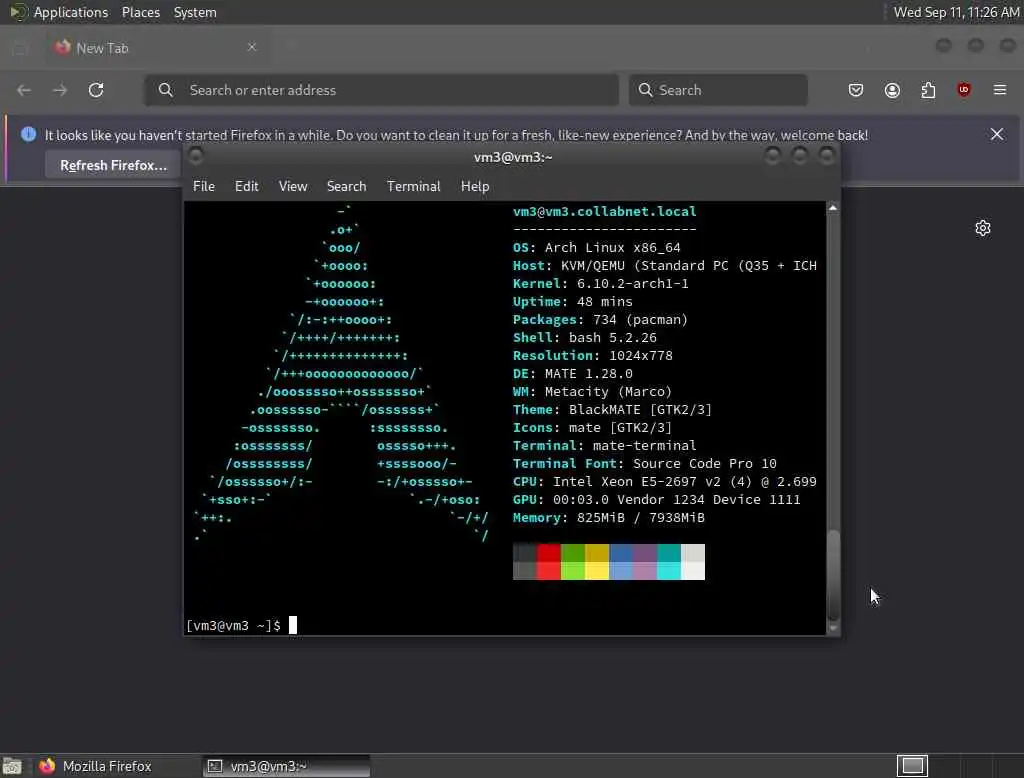This screenshot has width=1024, height=778.
Task: Select the Memory: 825MiB / 7938MiB line
Action: pyautogui.click(x=609, y=517)
